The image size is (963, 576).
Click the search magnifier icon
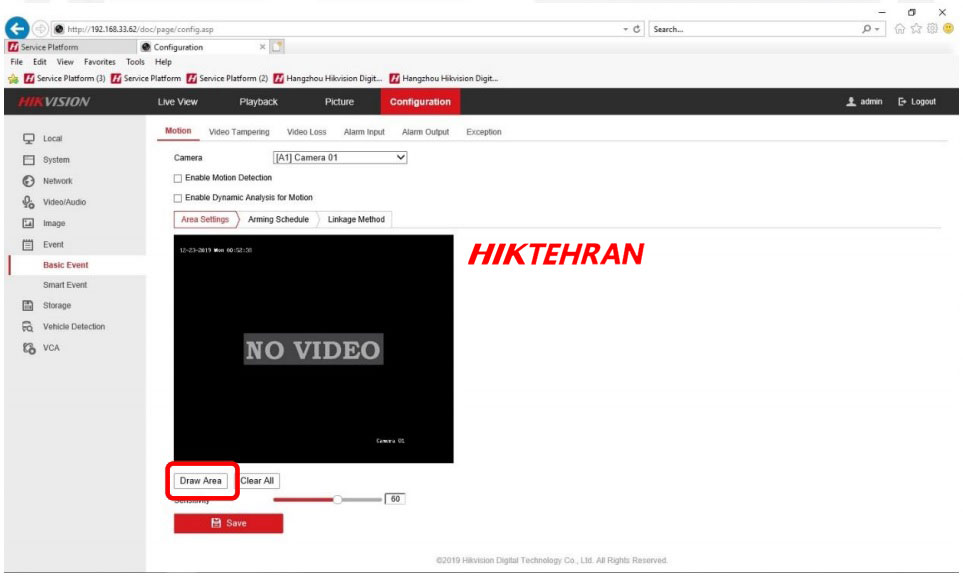866,29
